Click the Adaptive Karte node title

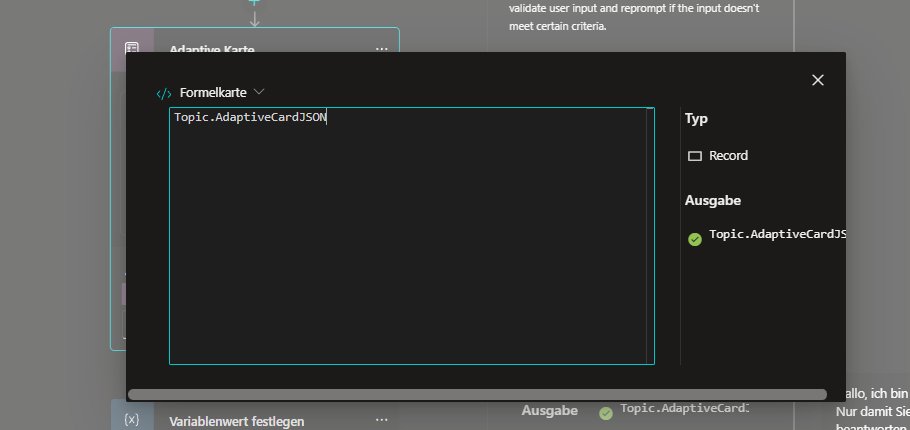[x=212, y=49]
